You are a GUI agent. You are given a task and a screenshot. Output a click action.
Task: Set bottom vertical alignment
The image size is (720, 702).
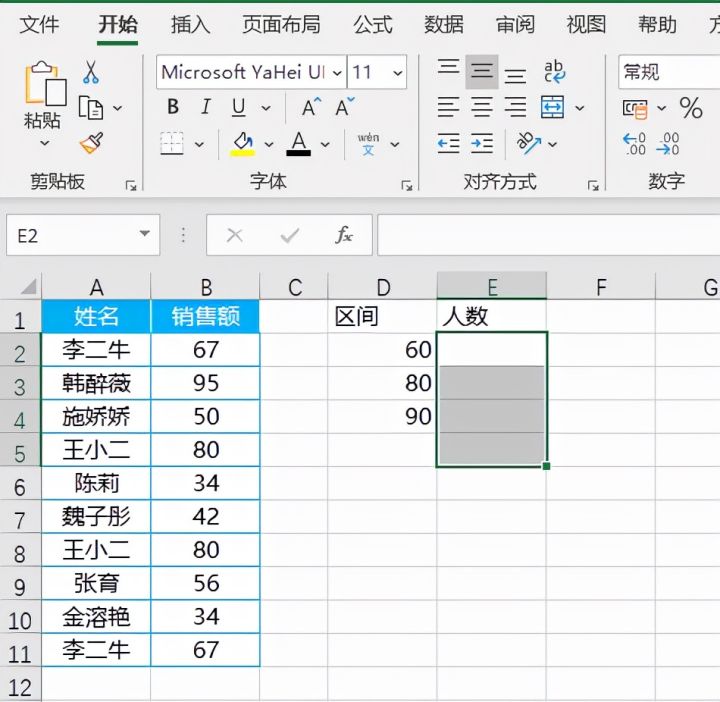pos(515,76)
